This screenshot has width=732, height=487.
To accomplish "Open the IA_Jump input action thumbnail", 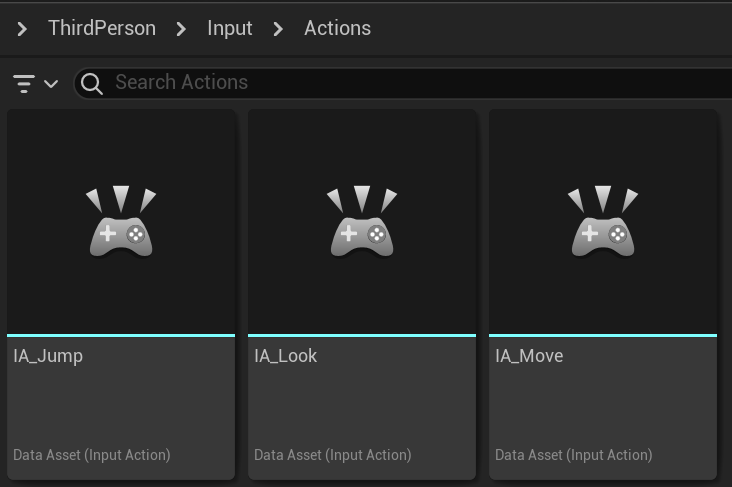I will 121,222.
